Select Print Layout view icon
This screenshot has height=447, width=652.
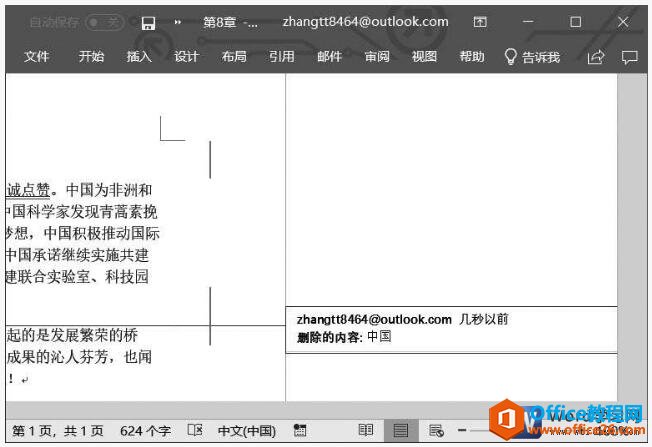[x=401, y=430]
